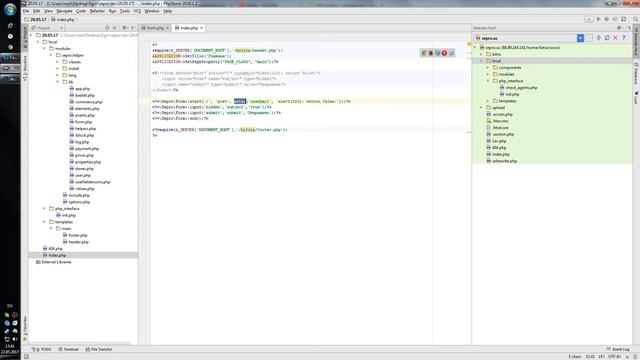The image size is (640, 360).
Task: Open the File menu
Action: tap(26, 11)
